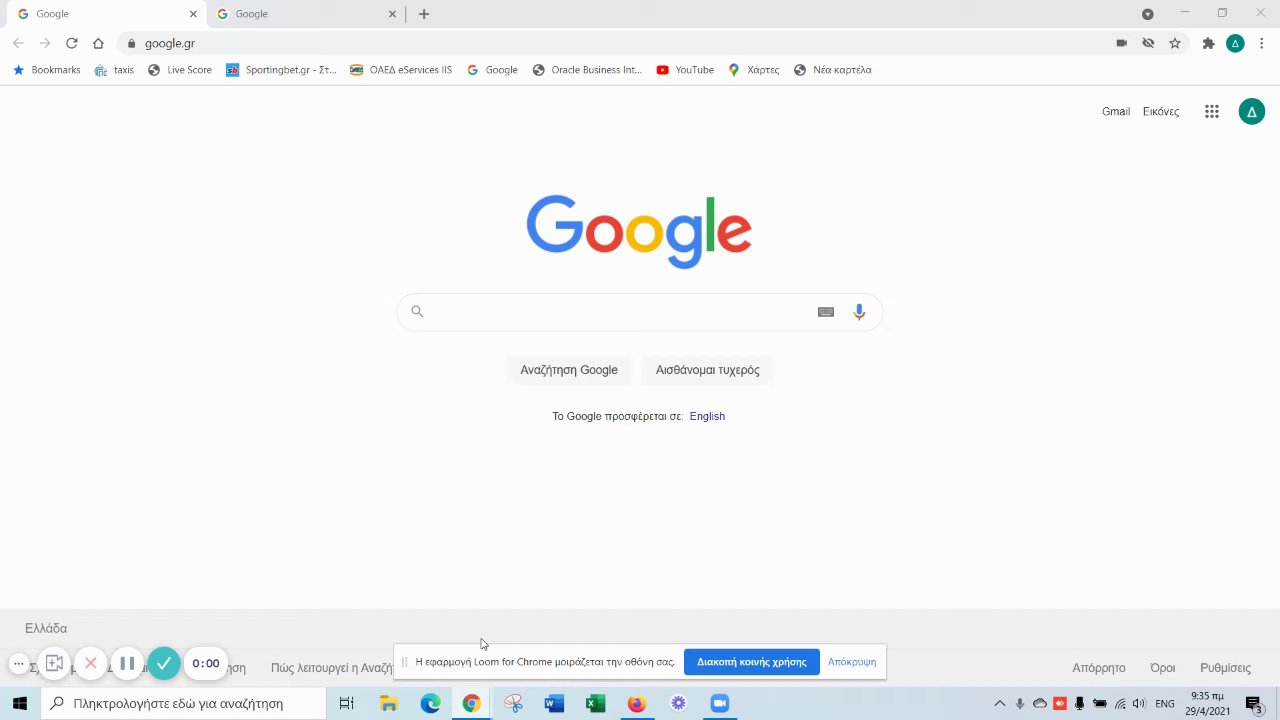Click the reload page icon
Screen dimensions: 1280x720
click(x=72, y=43)
